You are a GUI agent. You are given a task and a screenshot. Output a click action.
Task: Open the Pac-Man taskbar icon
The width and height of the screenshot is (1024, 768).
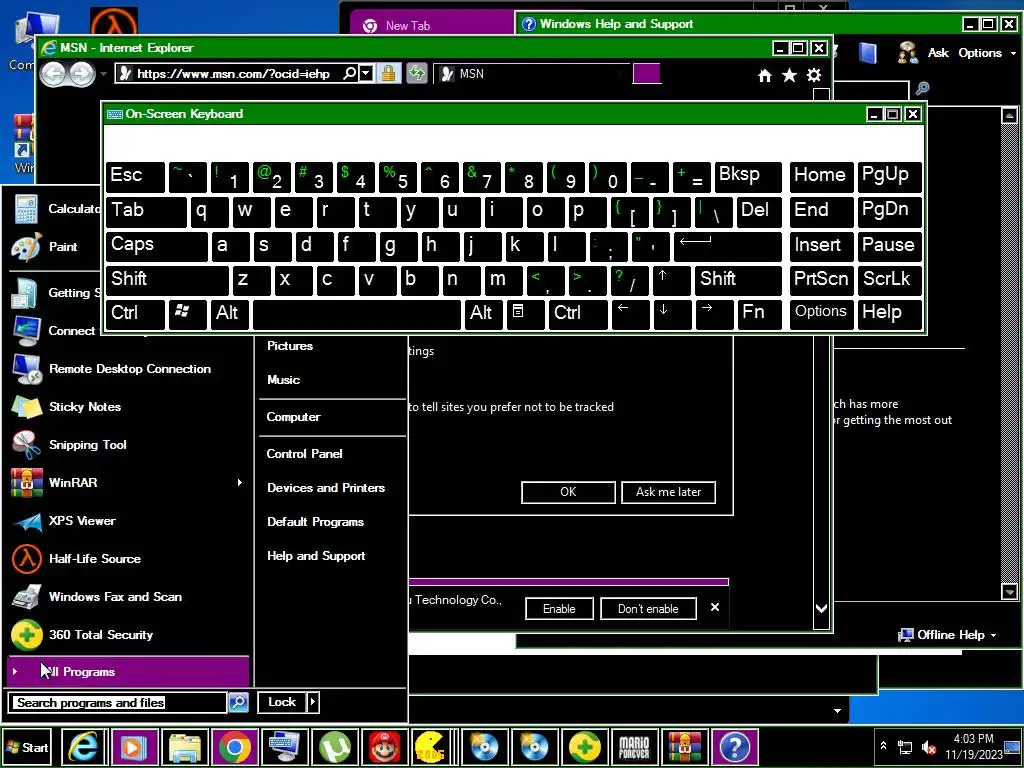click(x=430, y=746)
